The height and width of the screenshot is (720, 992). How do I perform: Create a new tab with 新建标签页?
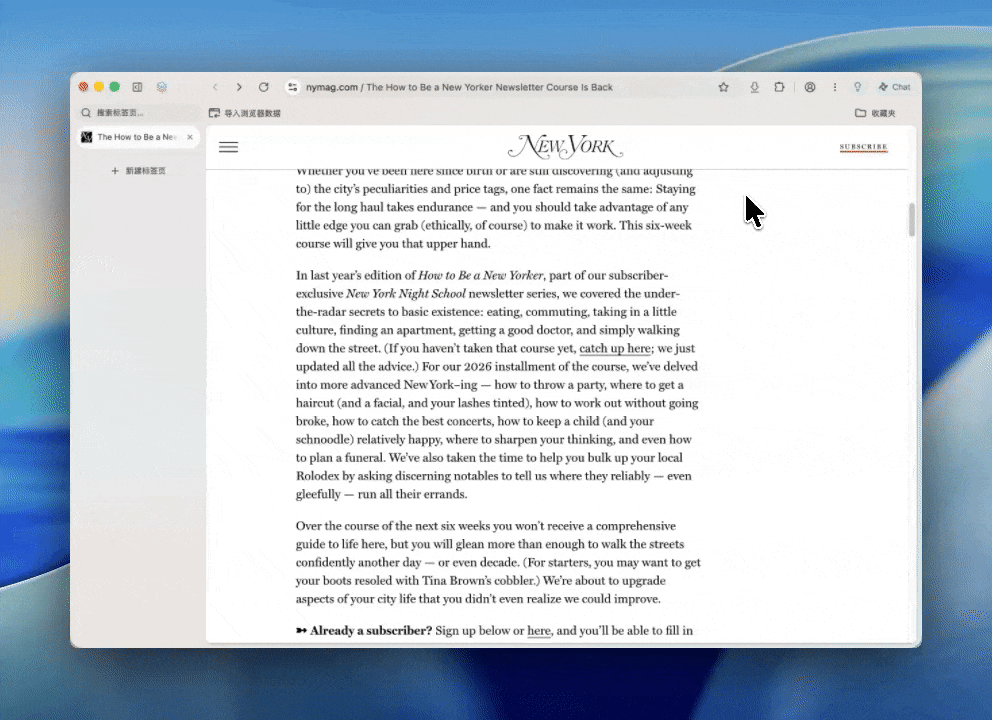point(139,171)
